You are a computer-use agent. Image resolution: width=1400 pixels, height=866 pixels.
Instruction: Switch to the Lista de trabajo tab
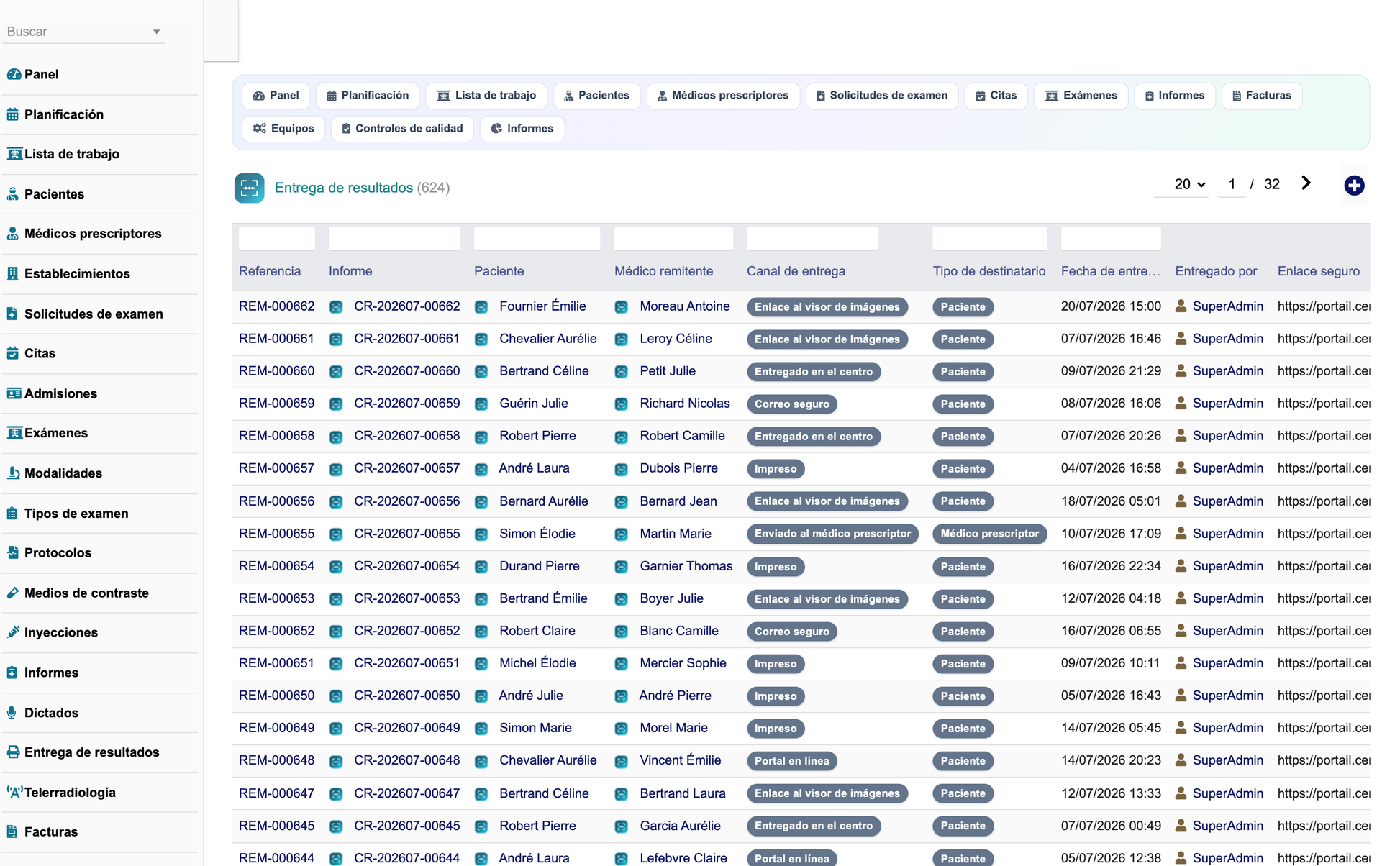[x=486, y=96]
